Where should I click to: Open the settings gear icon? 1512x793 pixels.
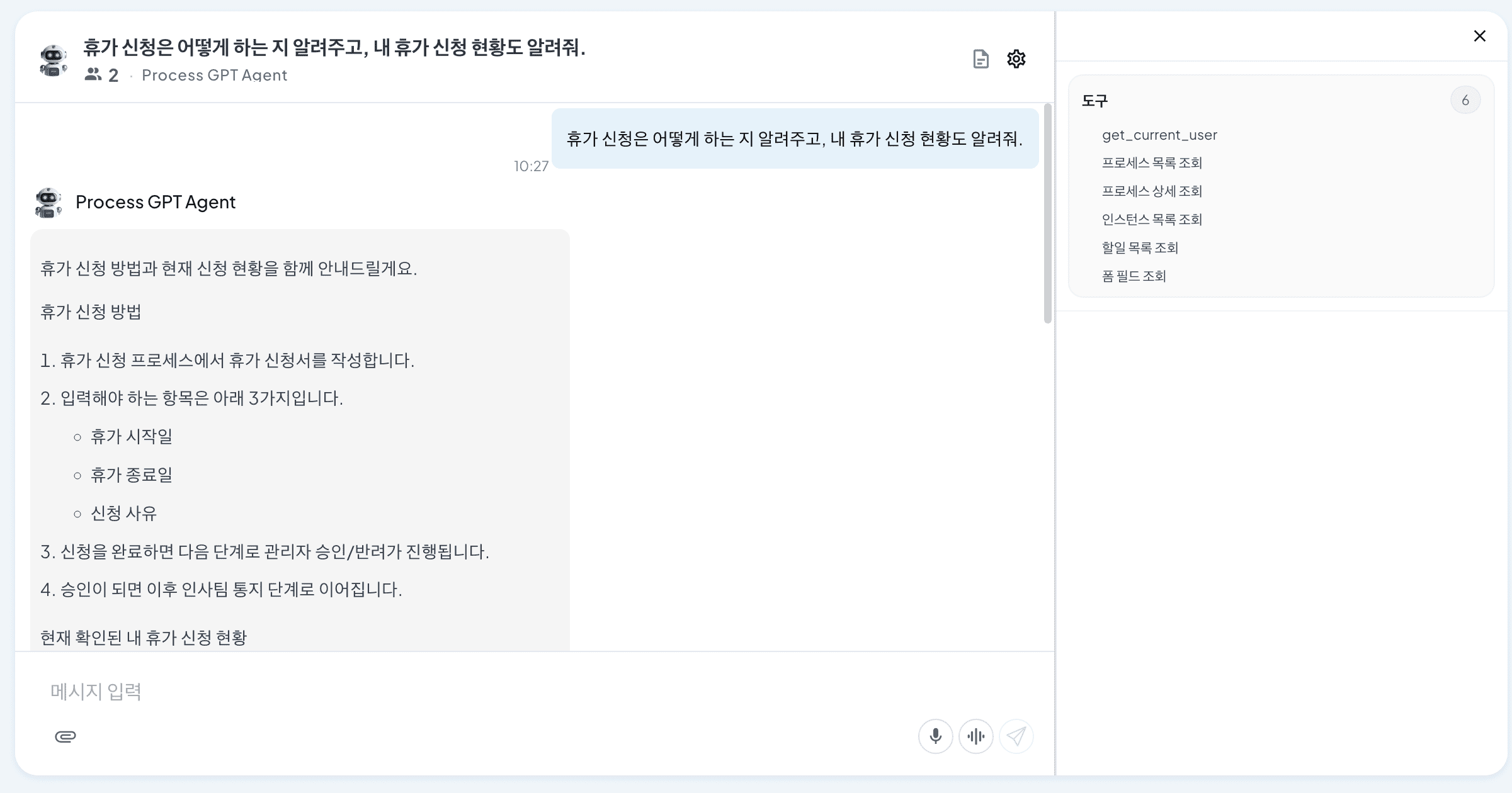(1016, 59)
